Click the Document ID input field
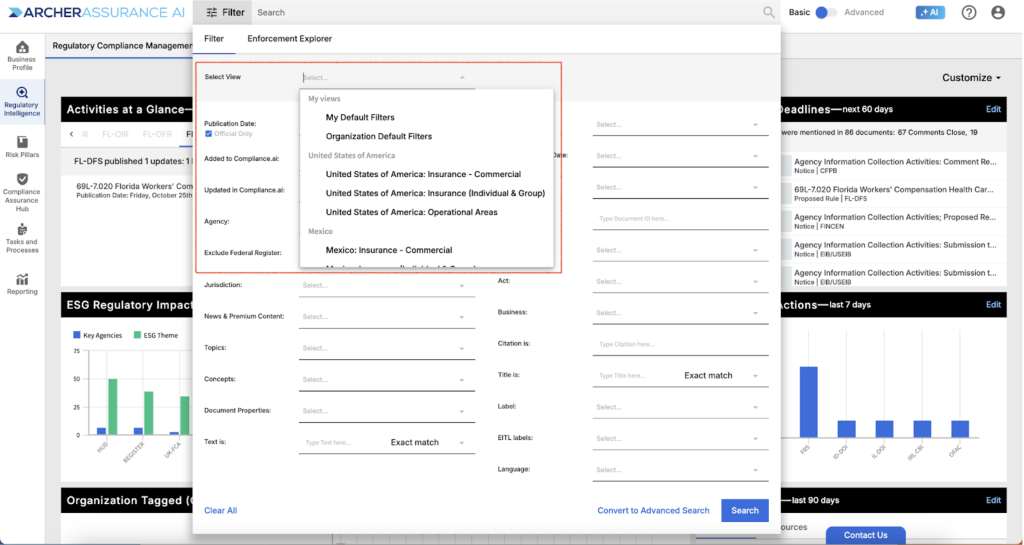Screen dimensions: 1024x545 click(680, 219)
